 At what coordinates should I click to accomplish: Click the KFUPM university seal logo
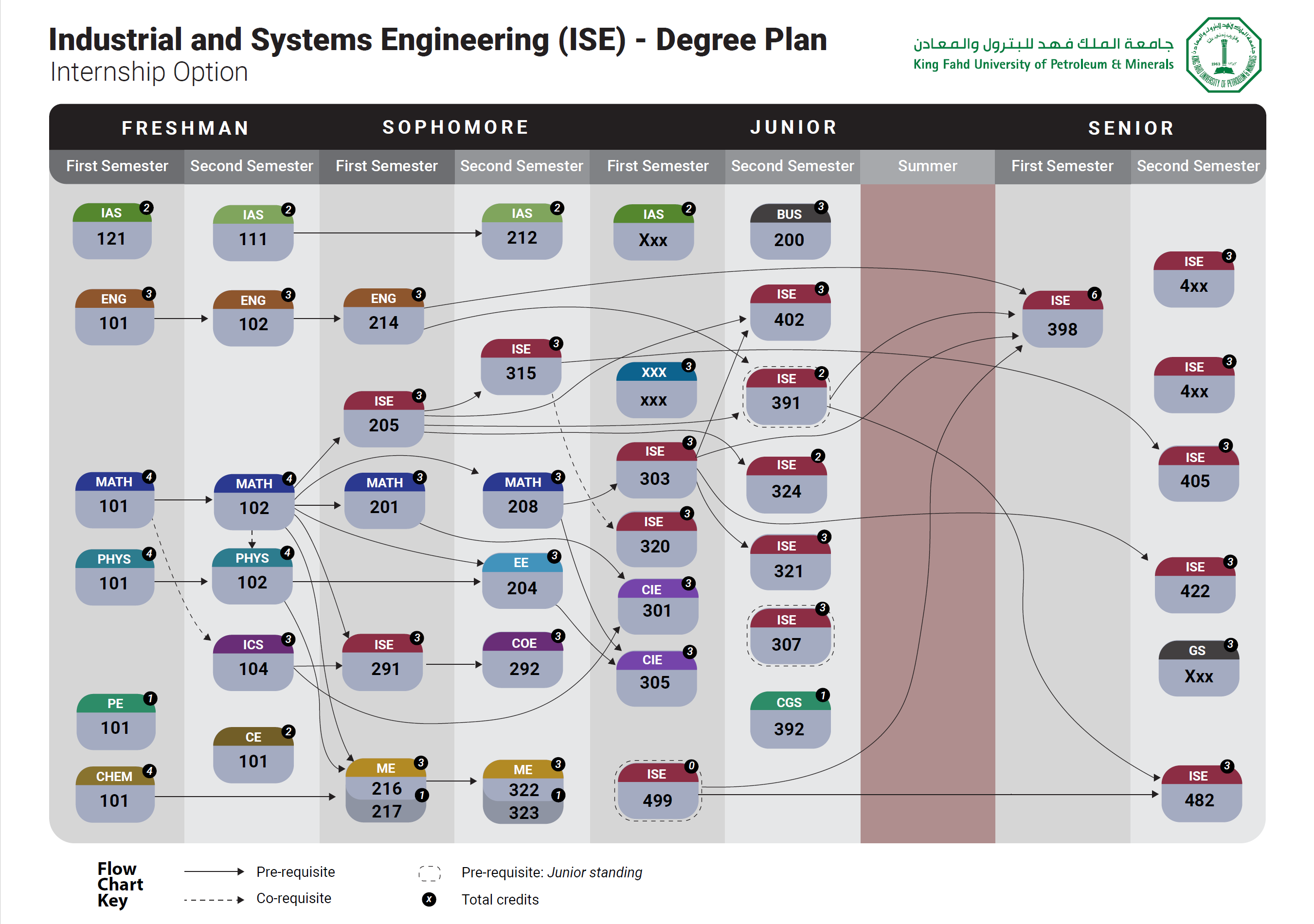click(1223, 55)
